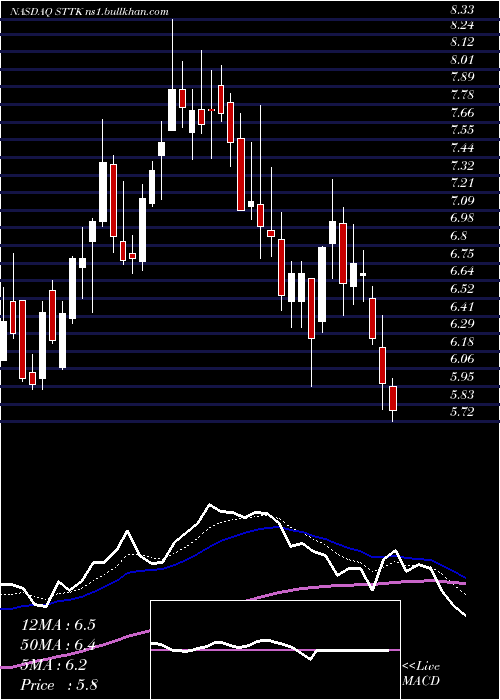The width and height of the screenshot is (500, 700).
Task: Click the 7.09 price axis label
Action: [462, 201]
